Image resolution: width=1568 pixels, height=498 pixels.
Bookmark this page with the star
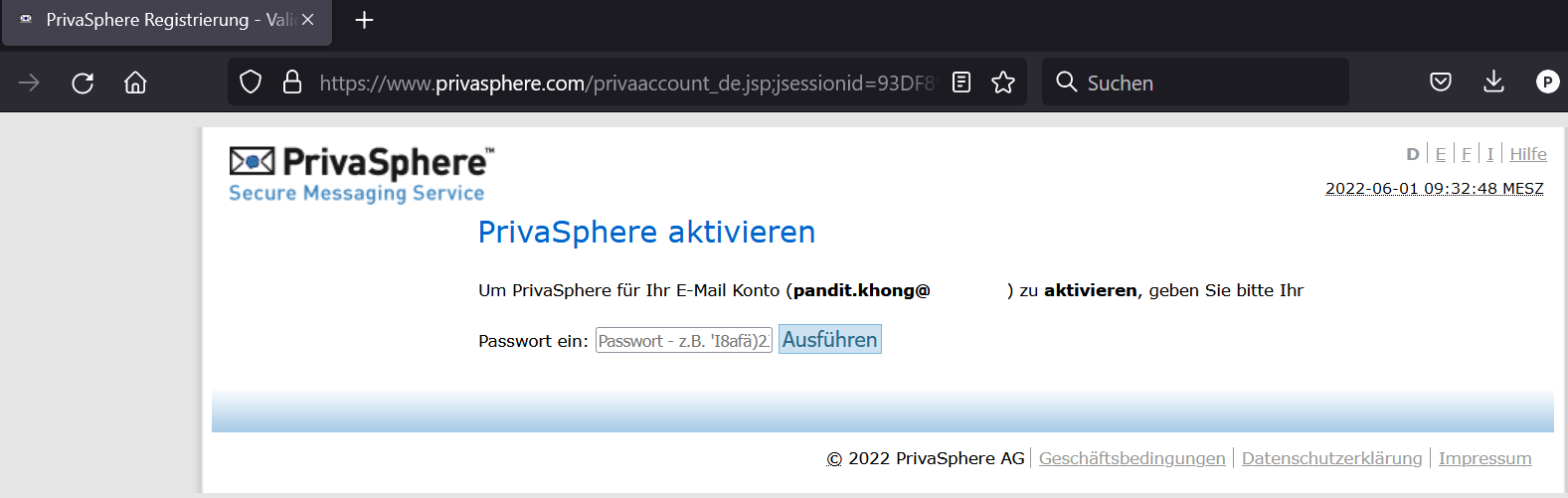1003,83
